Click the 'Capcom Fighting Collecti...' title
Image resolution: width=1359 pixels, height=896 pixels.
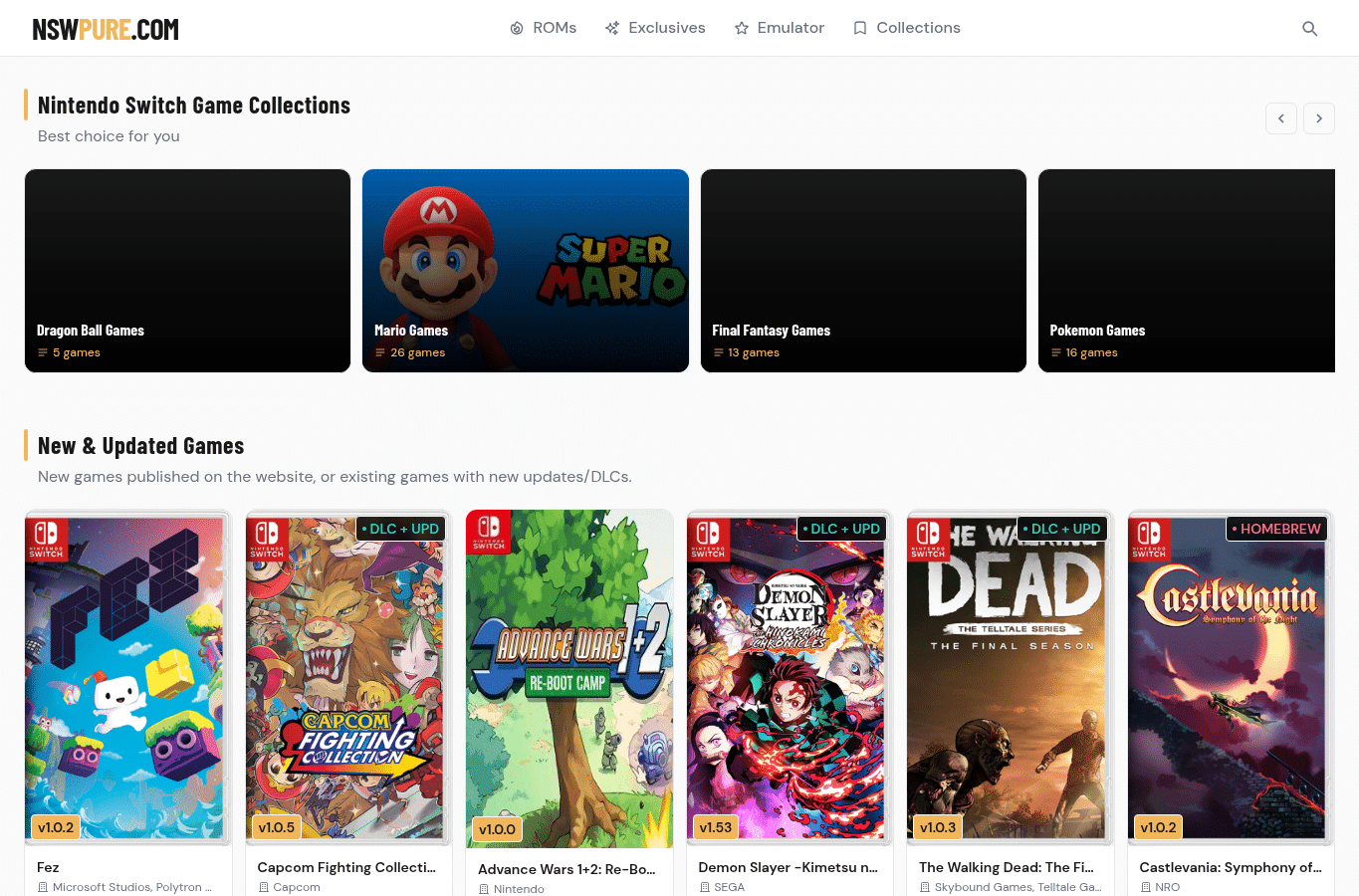coord(346,867)
